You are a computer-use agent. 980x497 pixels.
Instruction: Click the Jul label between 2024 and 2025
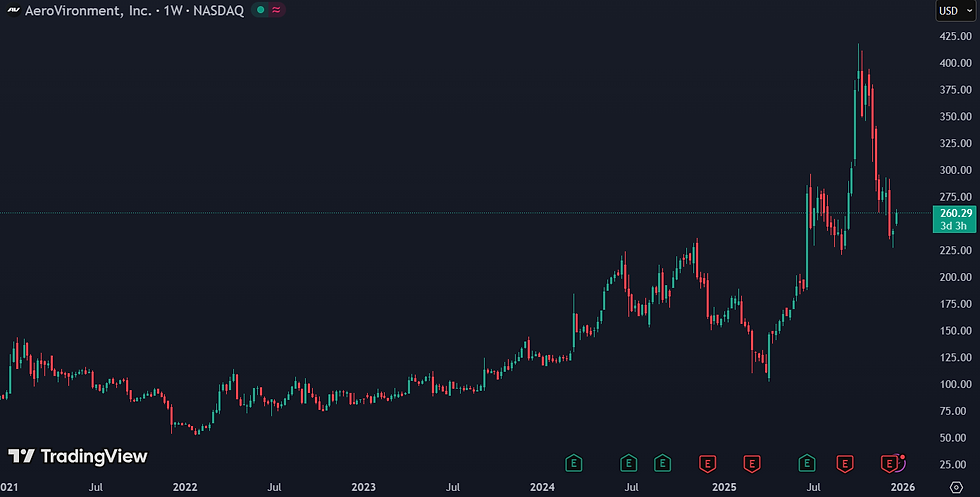[632, 487]
